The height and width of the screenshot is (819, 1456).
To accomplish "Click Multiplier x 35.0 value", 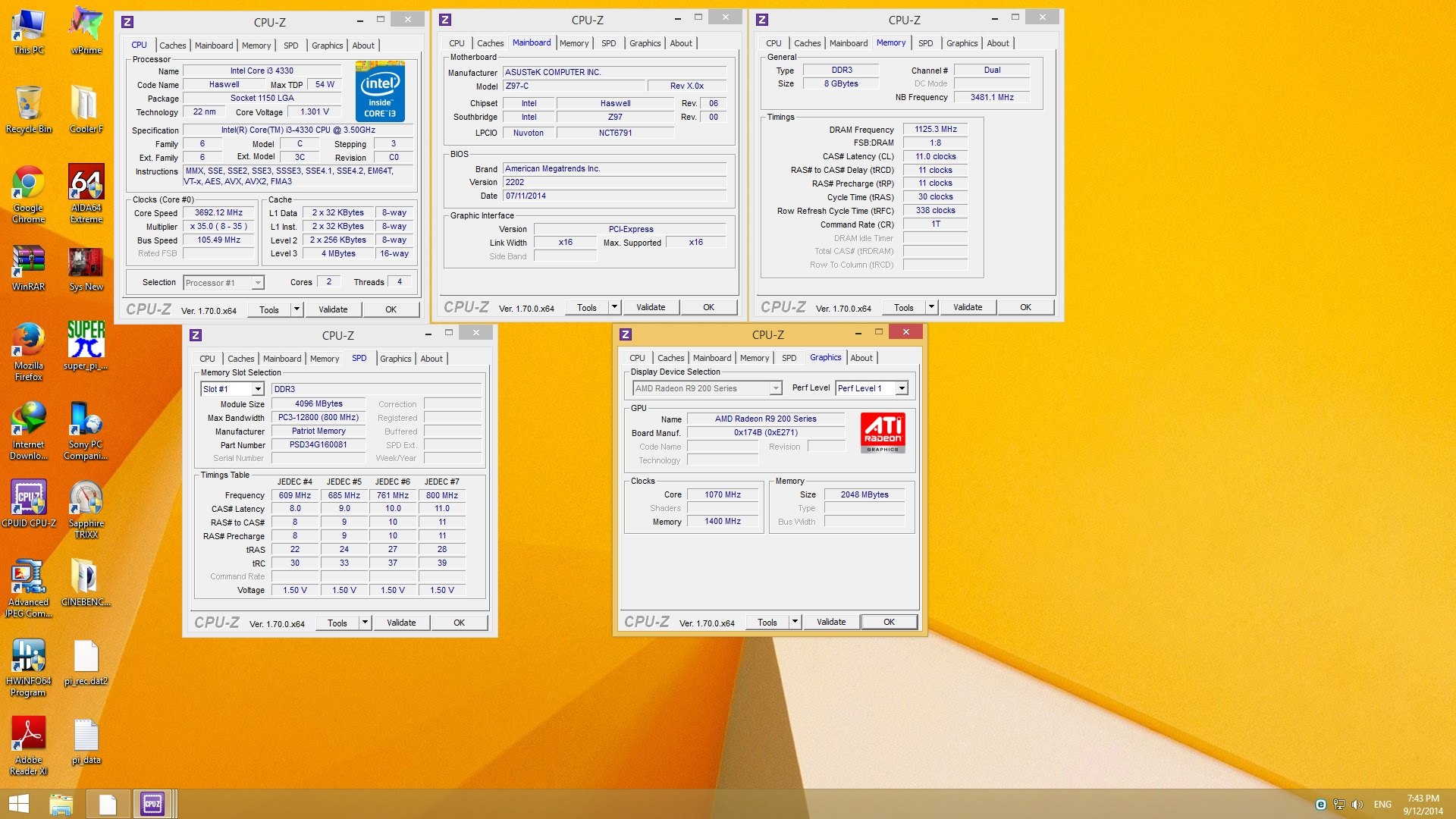I will click(218, 227).
